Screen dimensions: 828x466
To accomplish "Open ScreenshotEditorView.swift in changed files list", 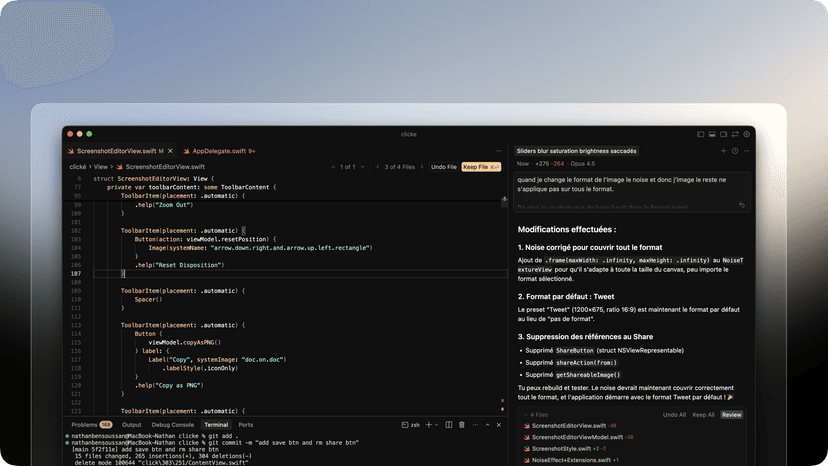I will click(x=569, y=426).
